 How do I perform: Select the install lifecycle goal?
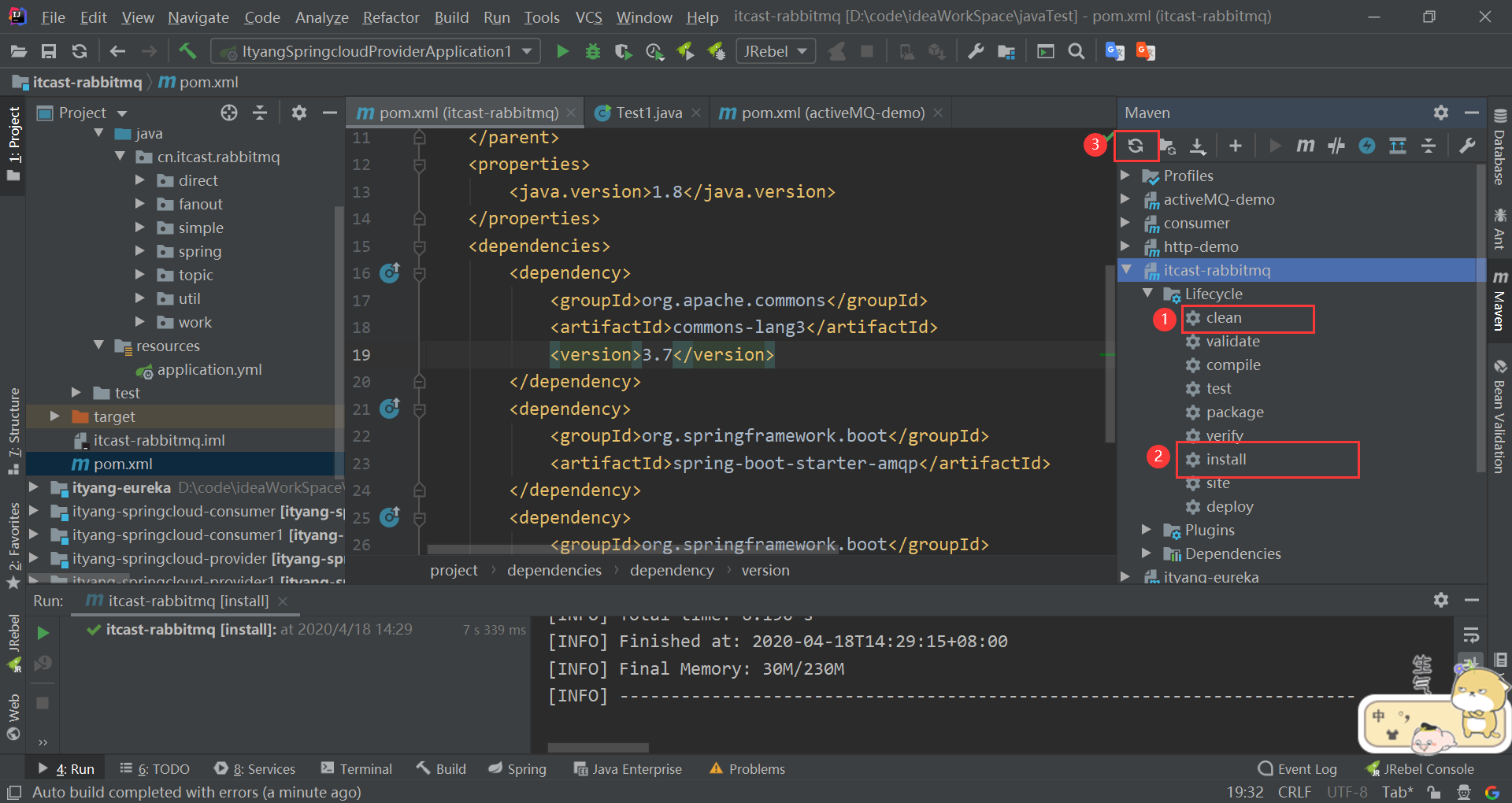coord(1225,460)
